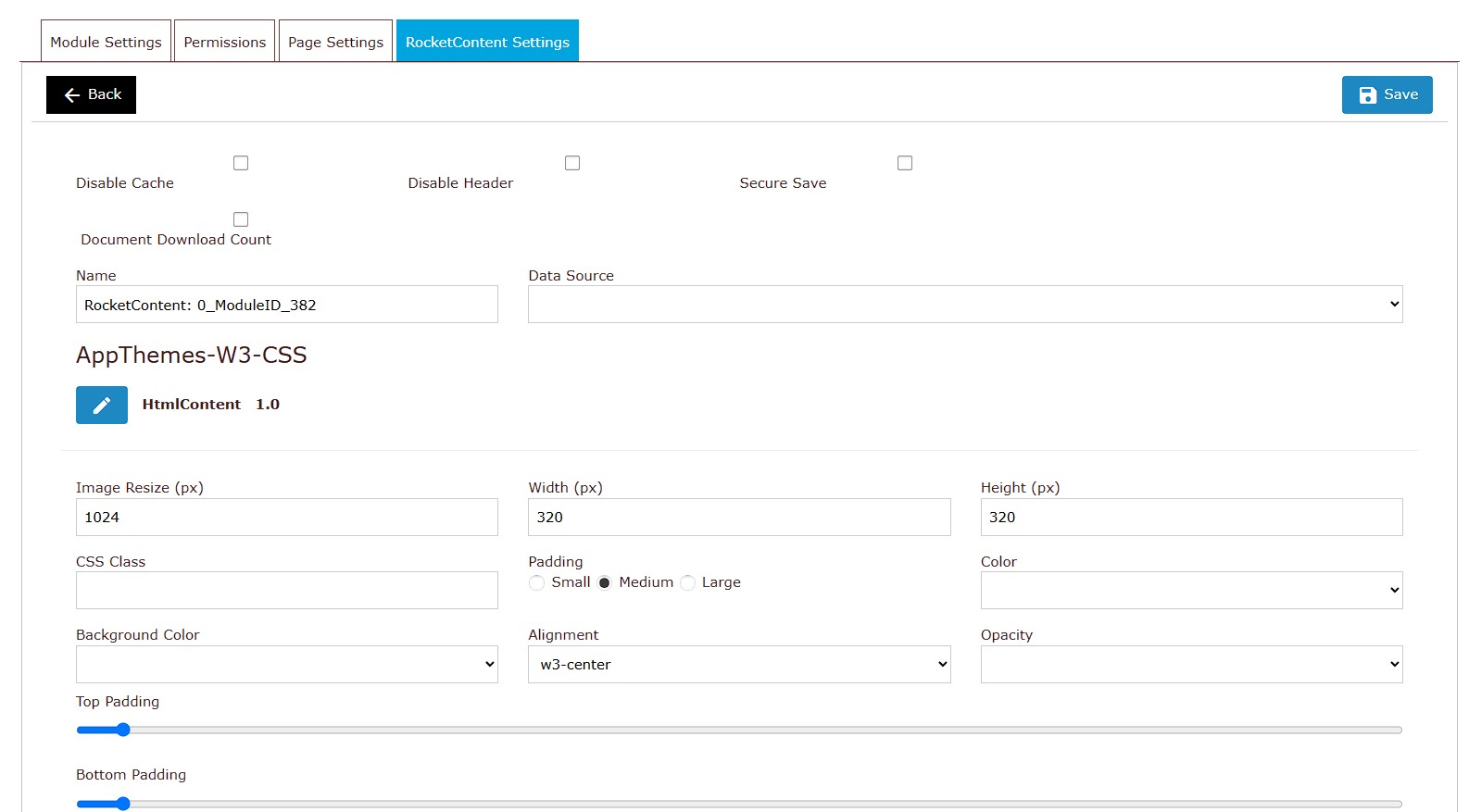Click the Image Resize (px) field
The image size is (1469, 812).
287,518
